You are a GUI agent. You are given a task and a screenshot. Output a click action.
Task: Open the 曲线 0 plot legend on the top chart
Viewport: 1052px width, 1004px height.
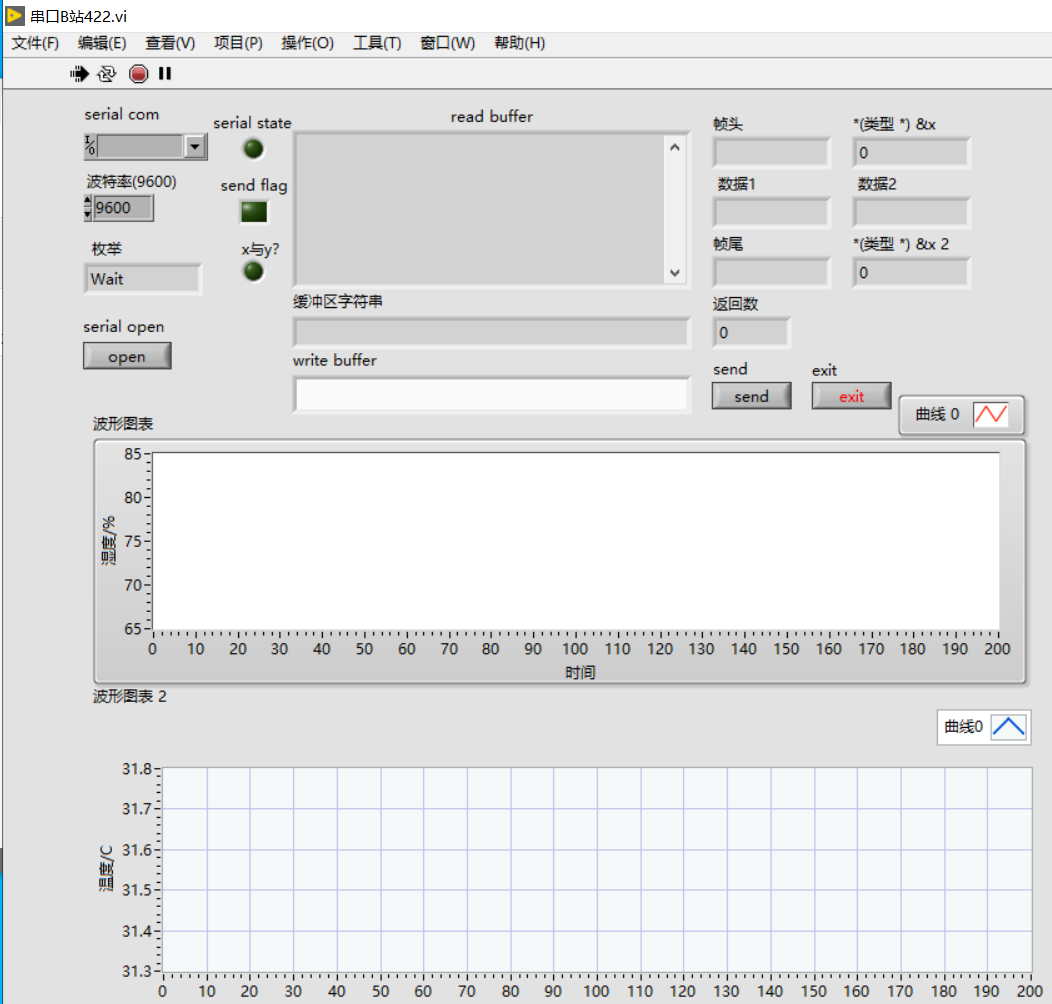pos(960,414)
